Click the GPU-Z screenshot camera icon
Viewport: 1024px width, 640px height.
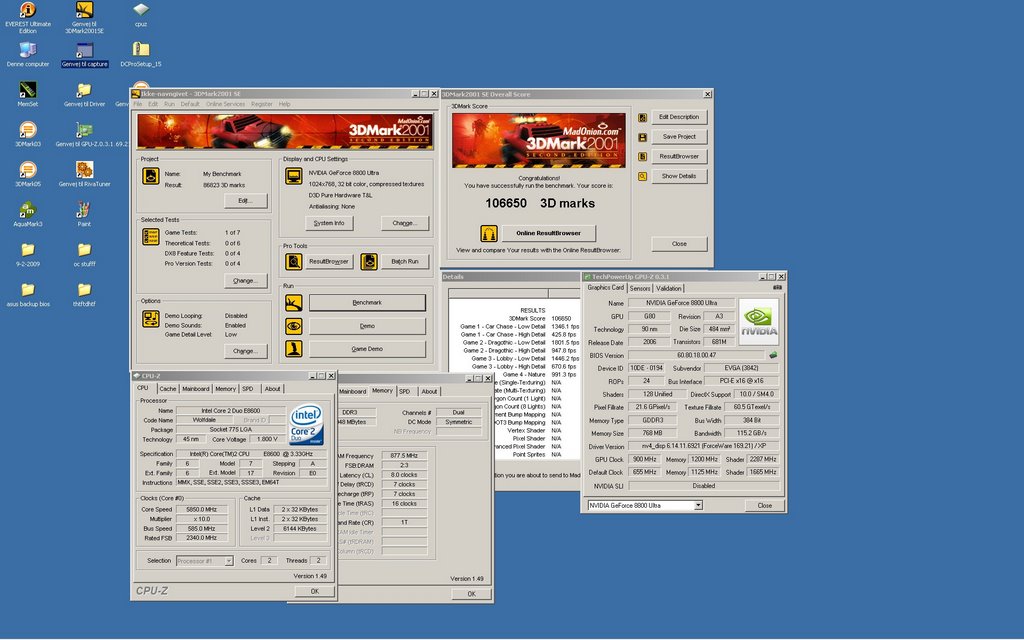coord(777,287)
